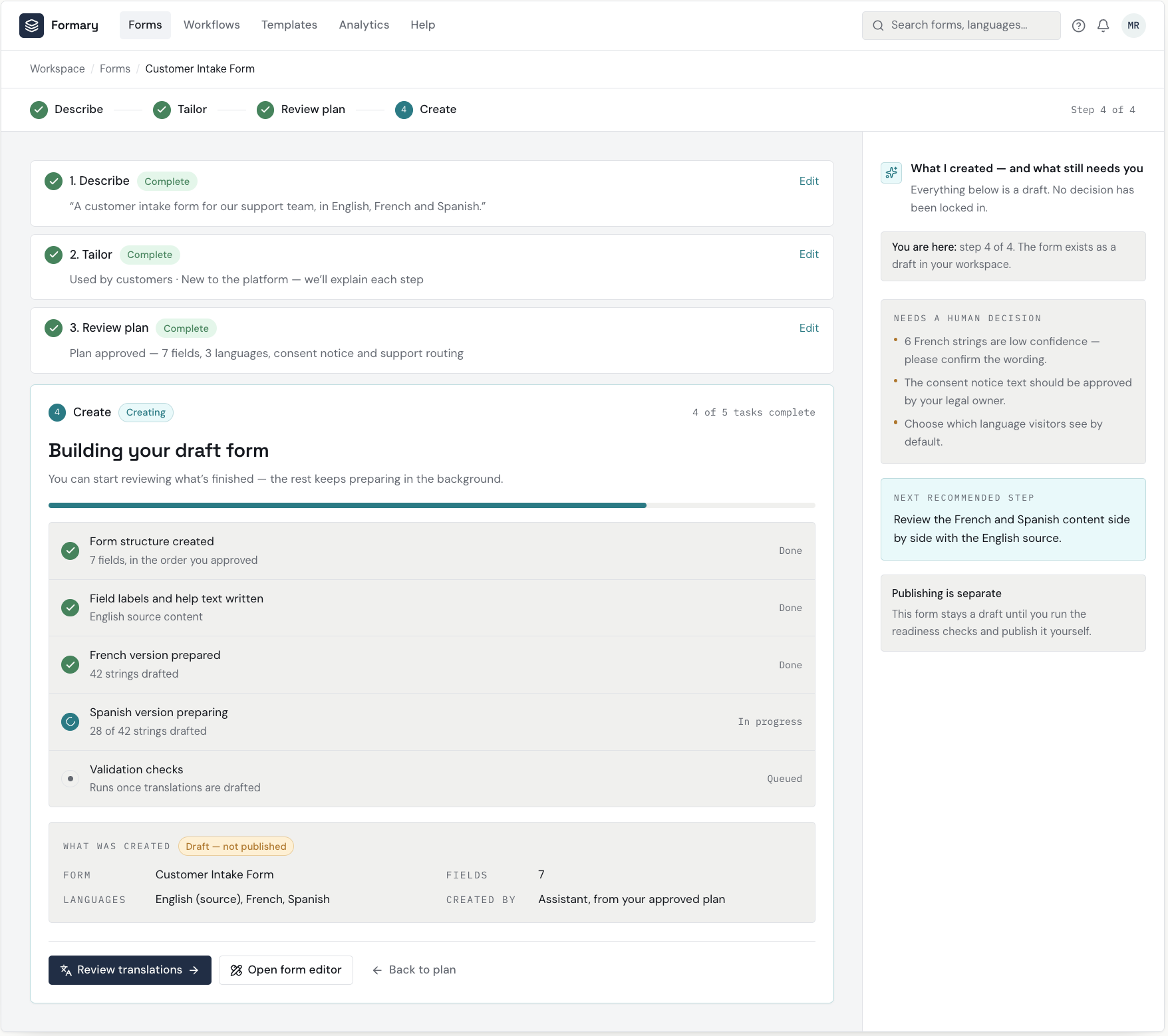The image size is (1168, 1036).
Task: Click the Creating status badge
Action: [146, 412]
